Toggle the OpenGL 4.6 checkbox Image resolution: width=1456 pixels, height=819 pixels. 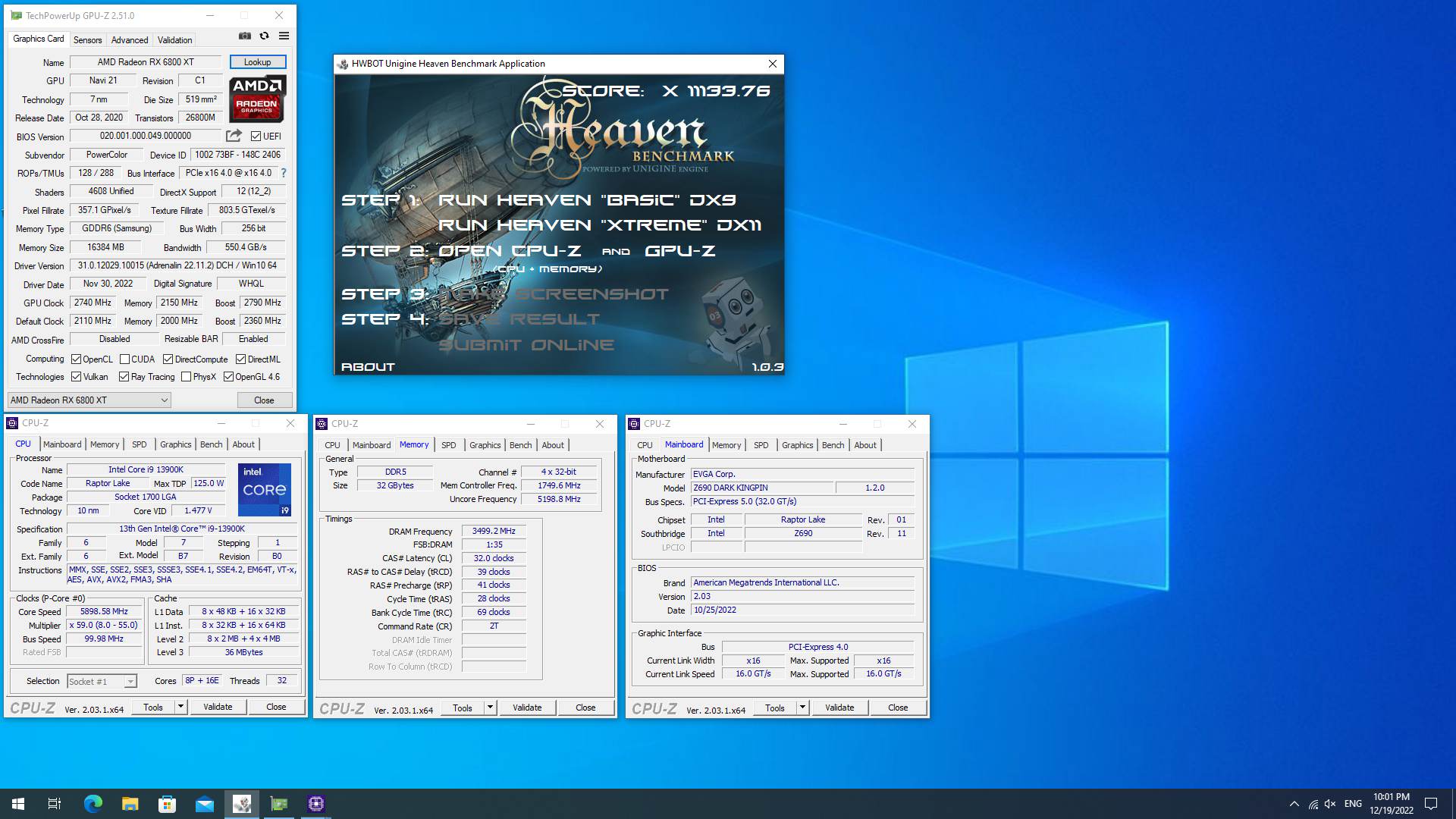[x=228, y=377]
